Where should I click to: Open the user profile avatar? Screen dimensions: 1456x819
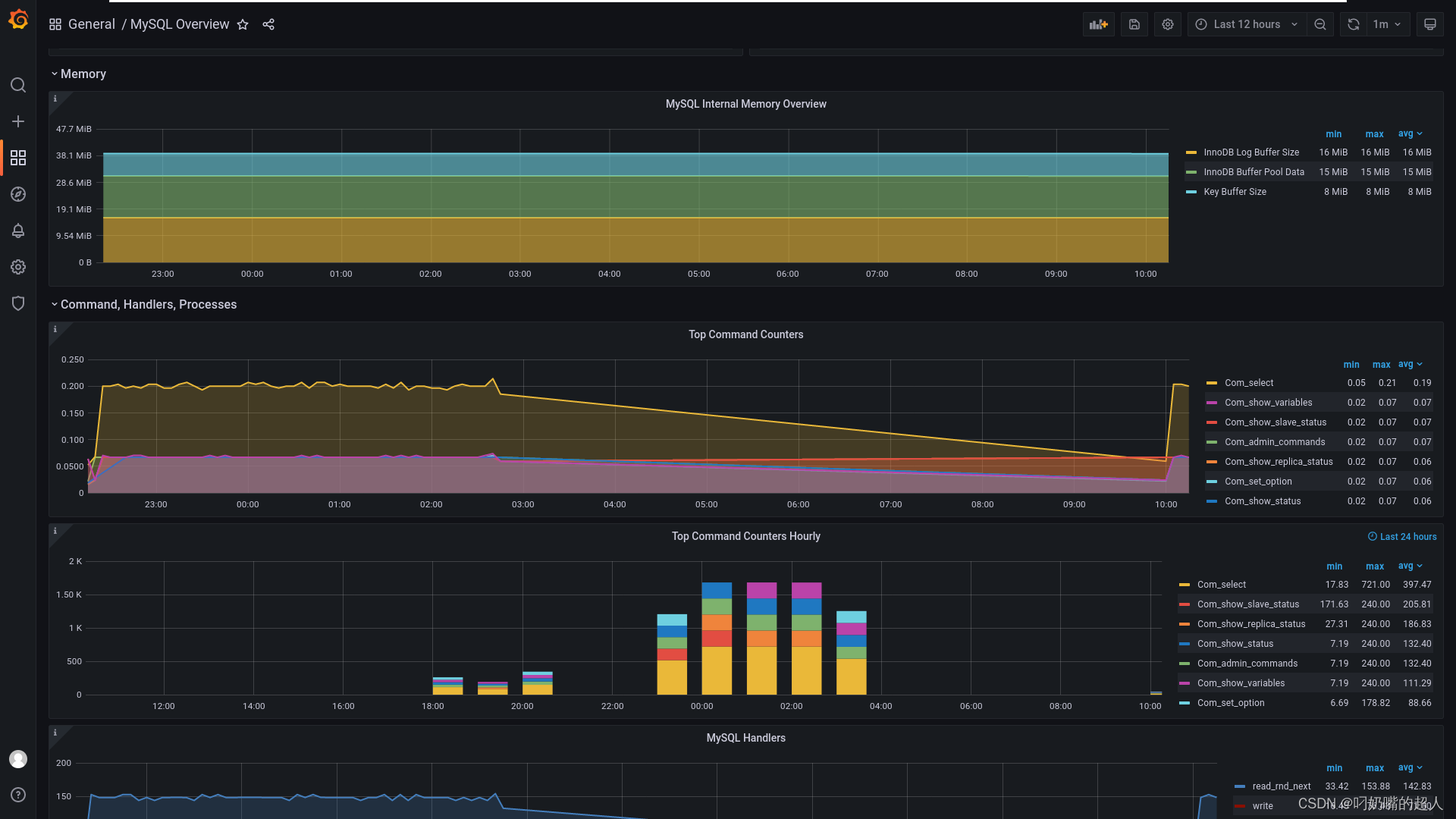pyautogui.click(x=18, y=759)
